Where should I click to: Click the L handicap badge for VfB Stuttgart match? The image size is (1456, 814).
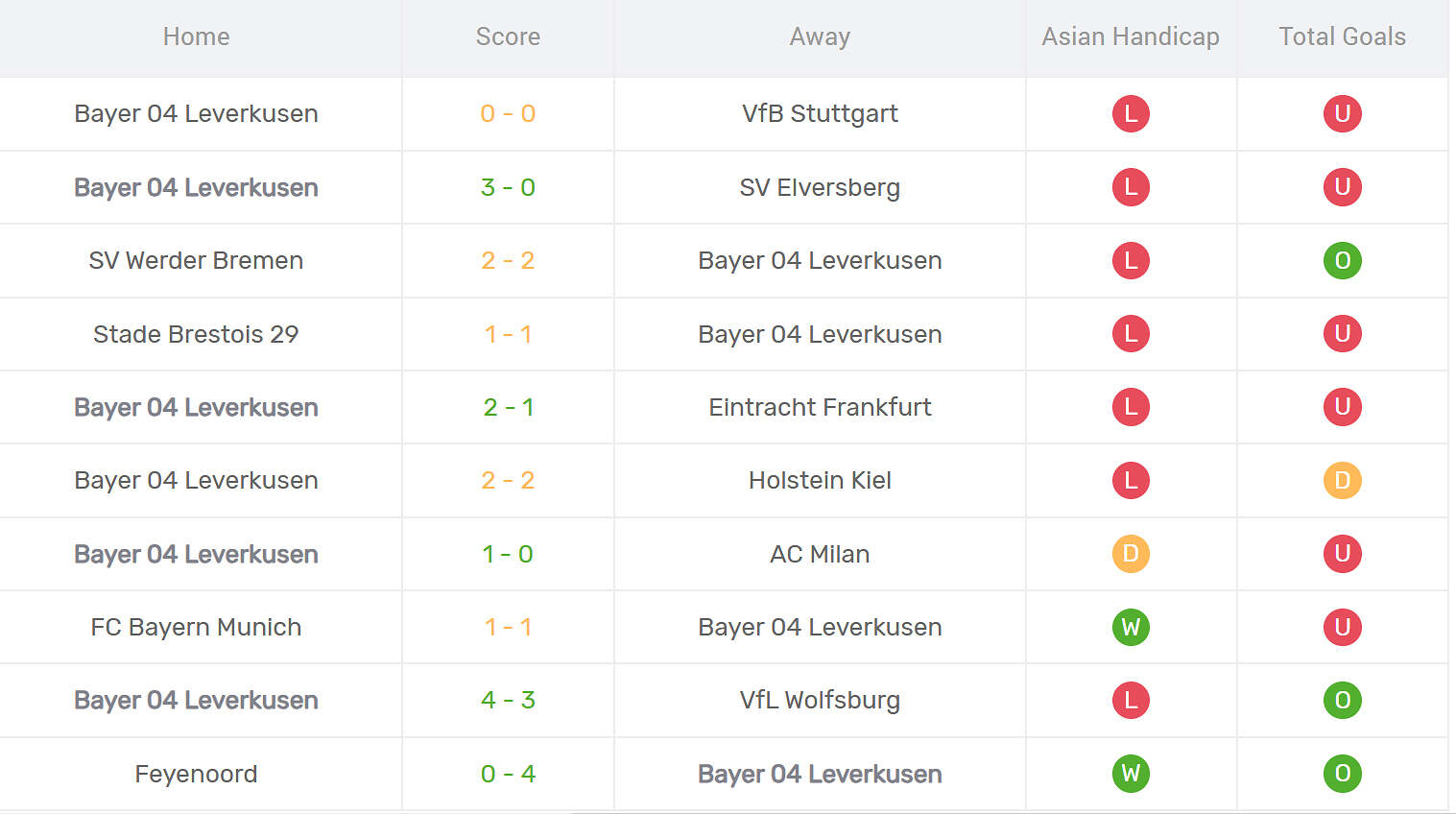(x=1131, y=113)
